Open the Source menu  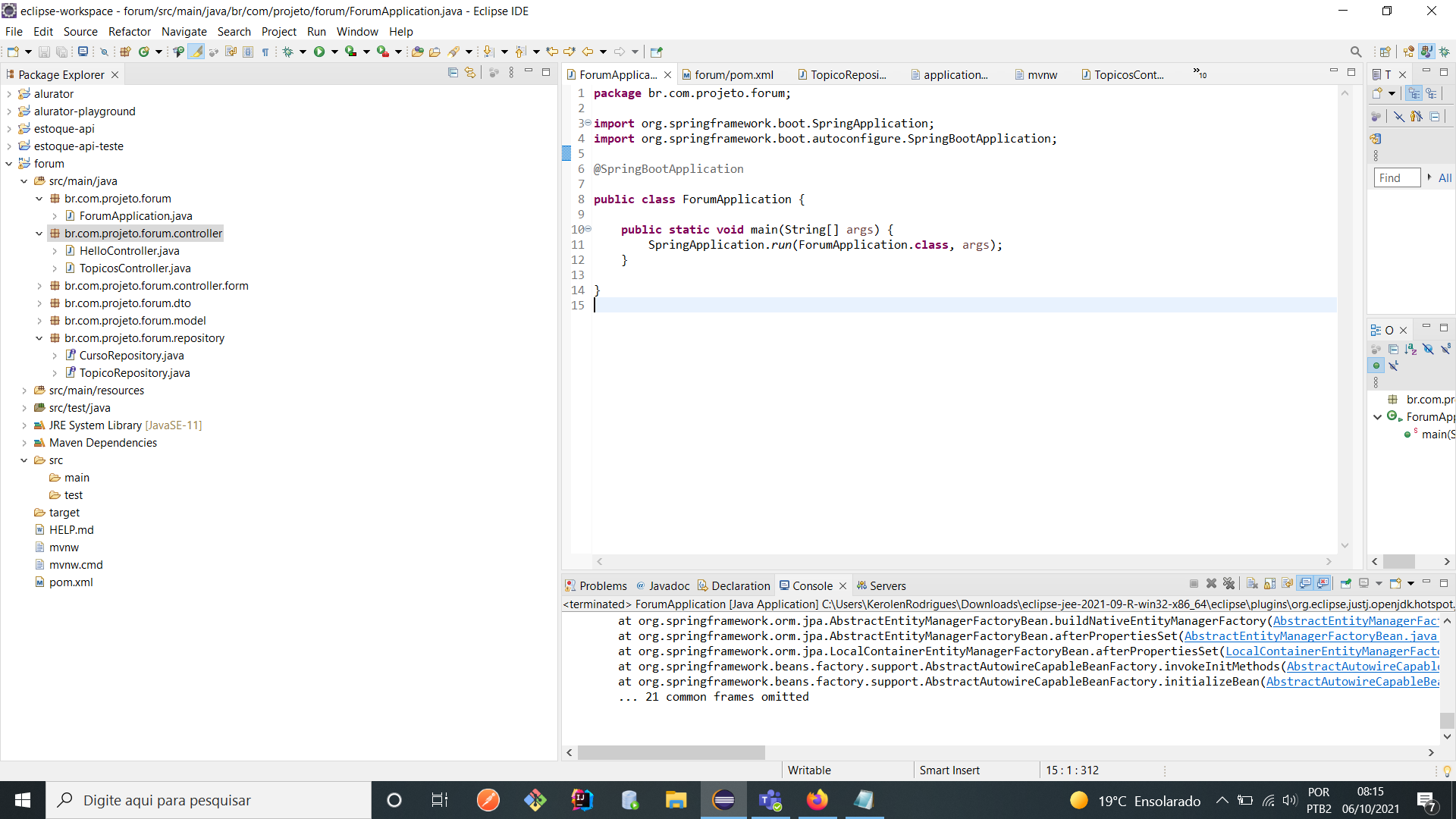pyautogui.click(x=80, y=31)
